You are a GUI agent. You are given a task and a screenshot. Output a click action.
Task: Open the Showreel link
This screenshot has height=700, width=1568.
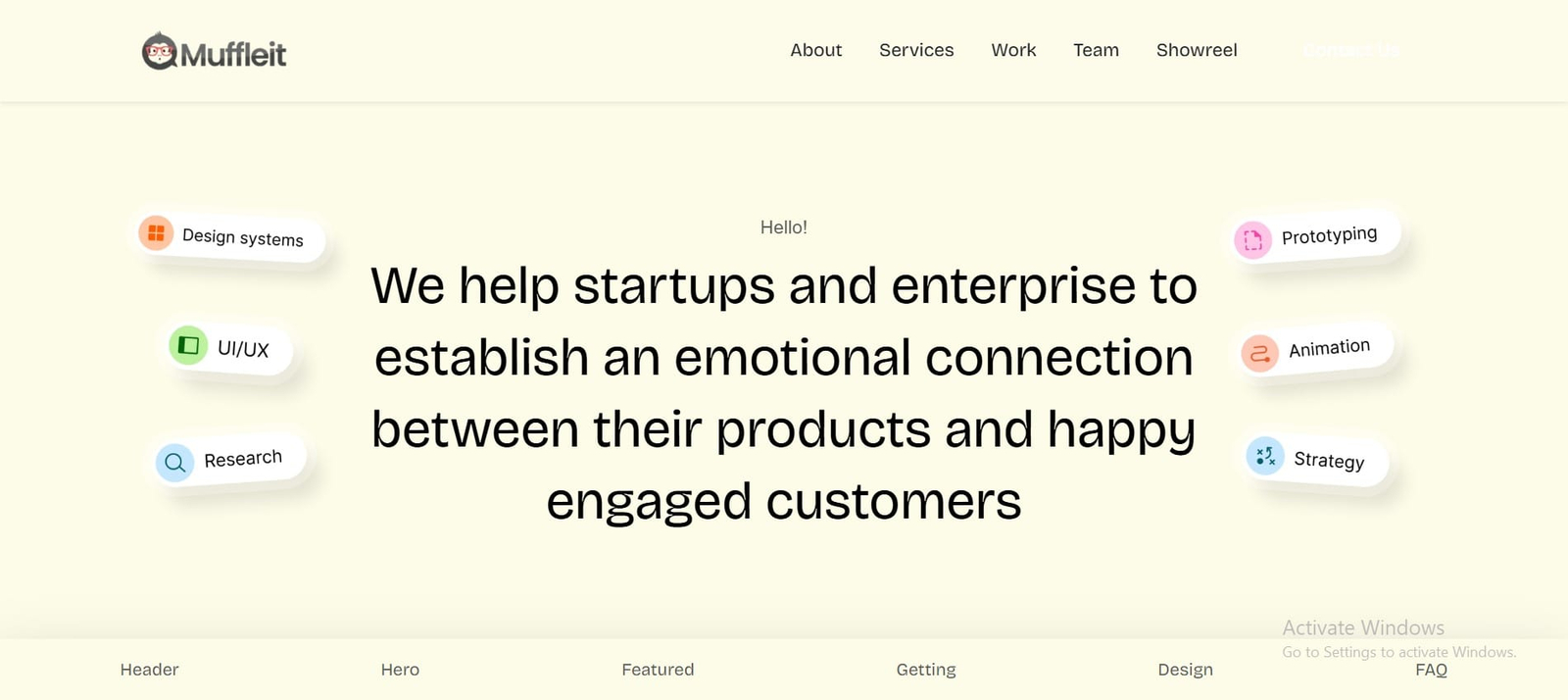[x=1197, y=50]
